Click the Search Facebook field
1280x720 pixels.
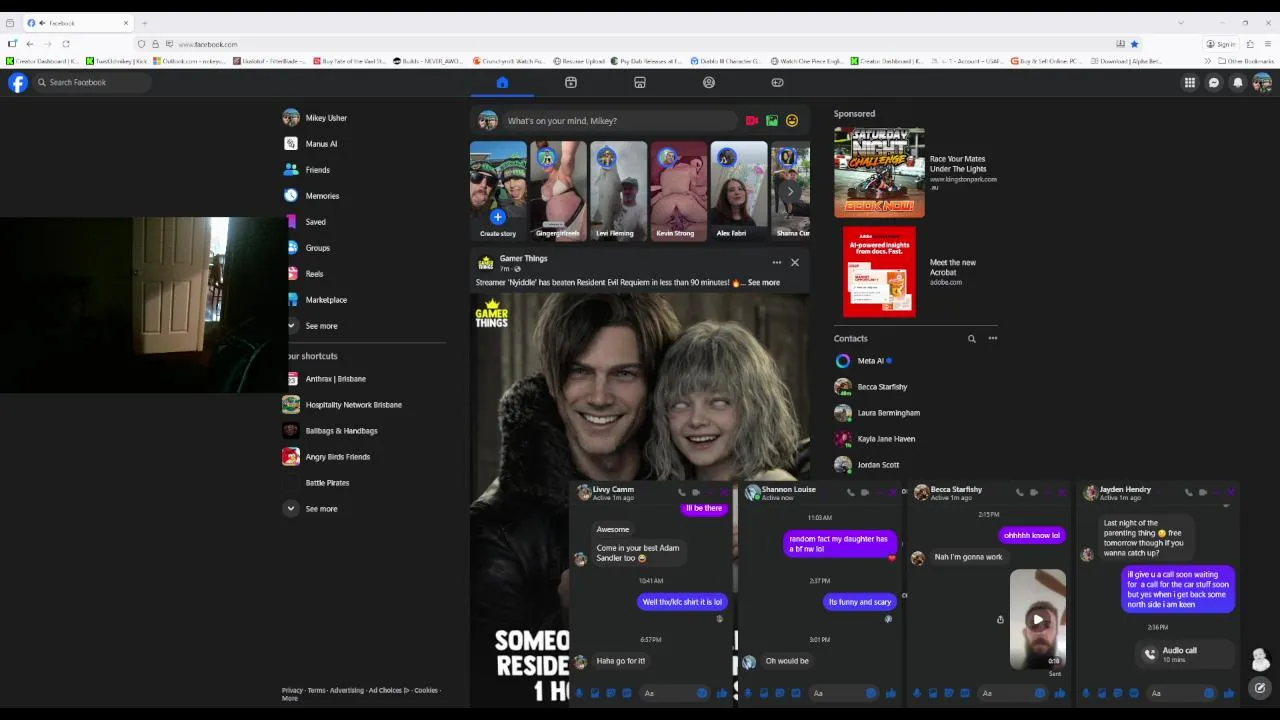point(91,83)
